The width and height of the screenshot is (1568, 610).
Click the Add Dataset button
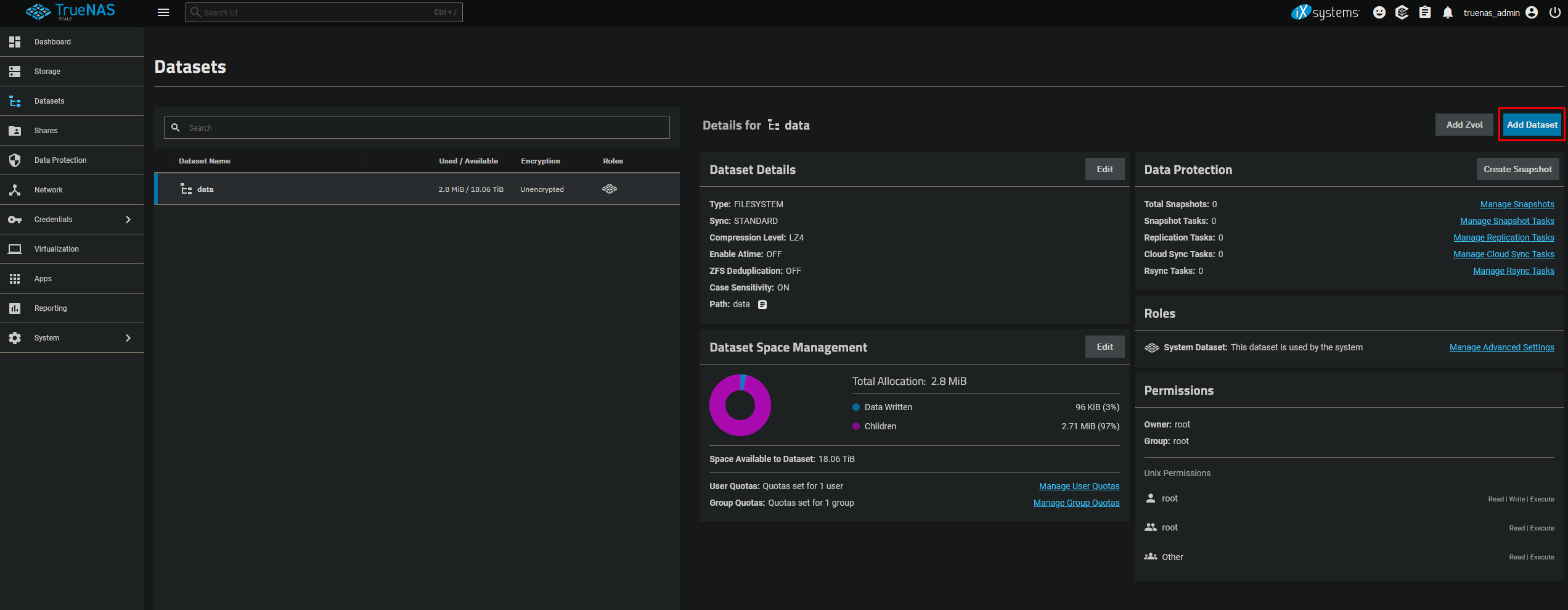click(x=1532, y=125)
